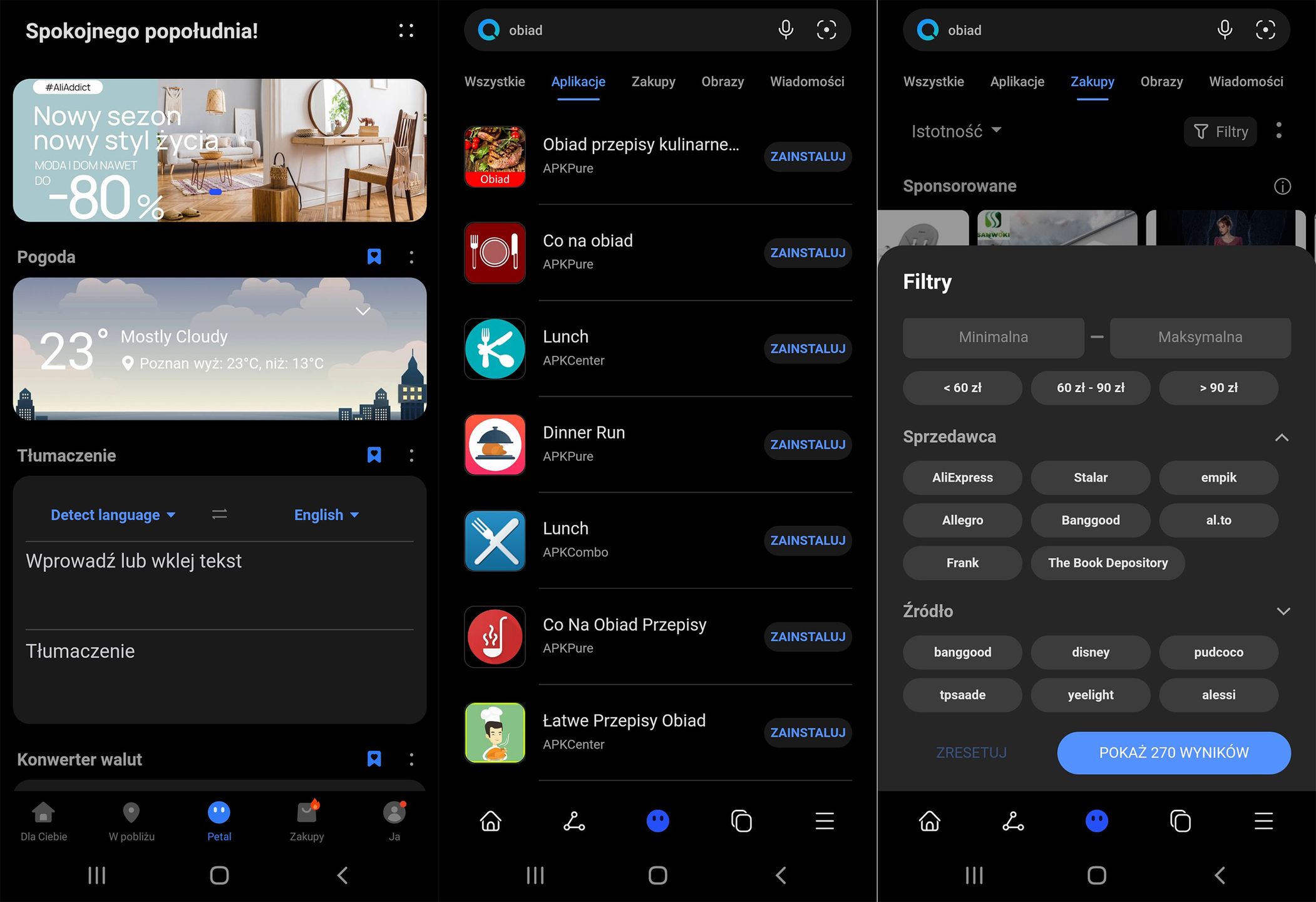Viewport: 1316px width, 902px height.
Task: Open the three-dot menu beside Konwerter walut
Action: click(411, 759)
